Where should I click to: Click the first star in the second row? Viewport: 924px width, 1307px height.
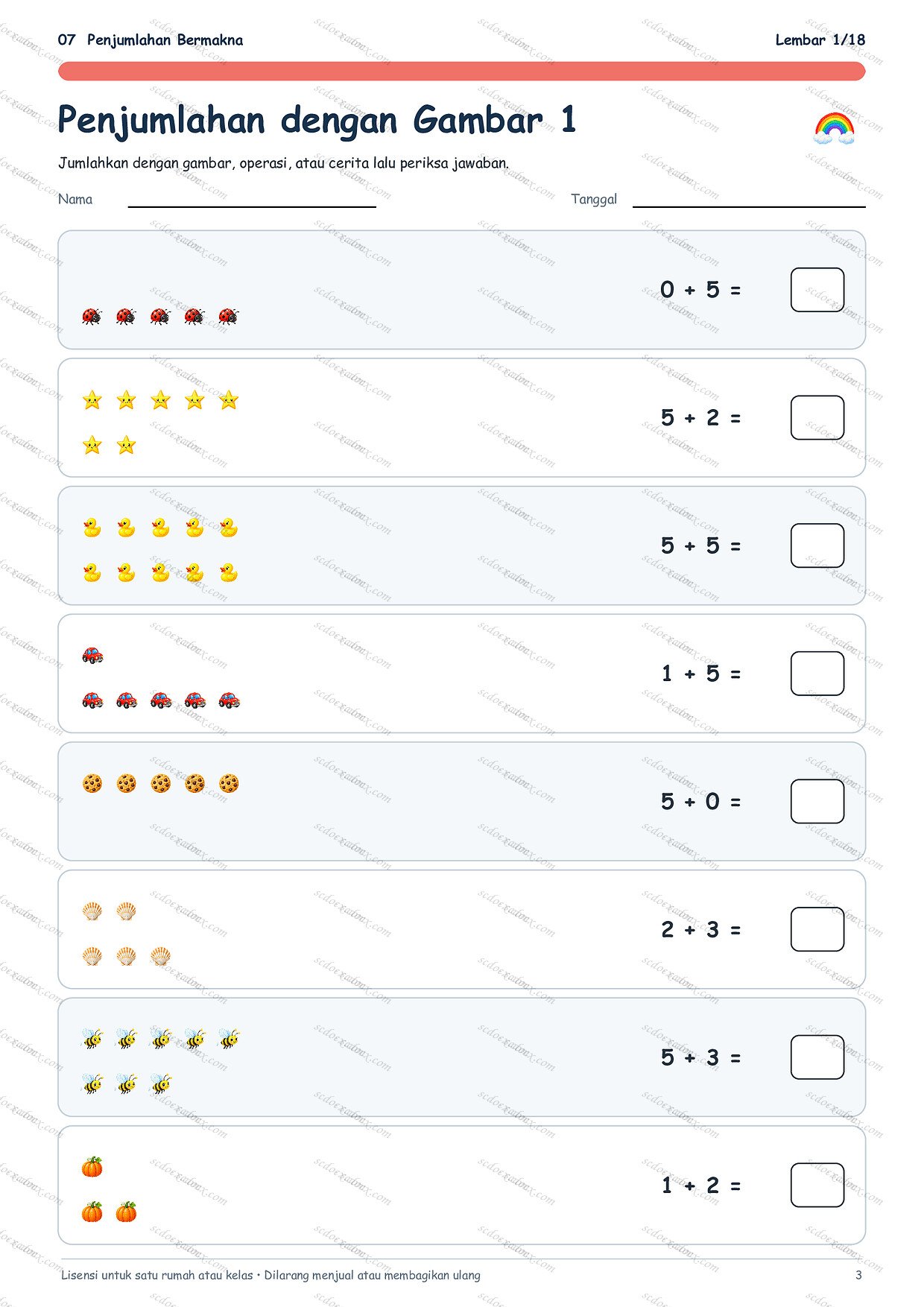click(x=92, y=446)
